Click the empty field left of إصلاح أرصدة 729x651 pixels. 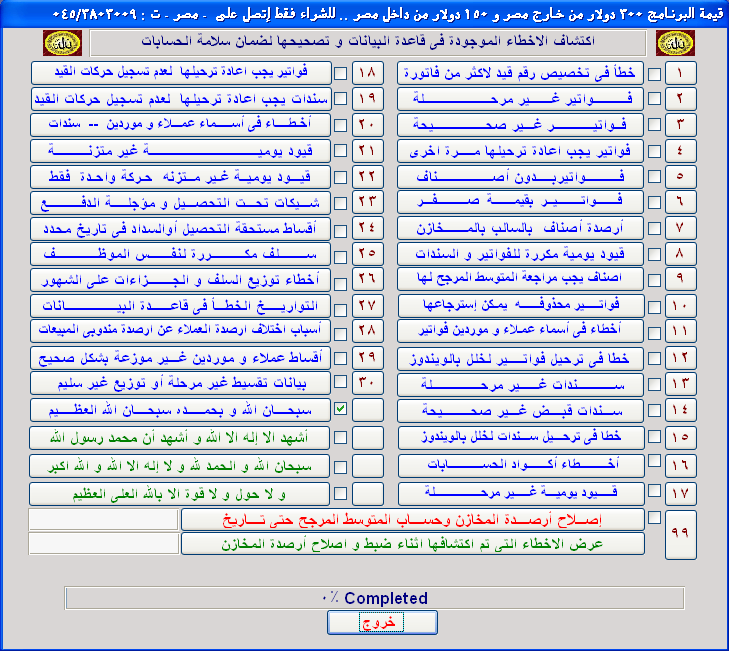click(102, 518)
